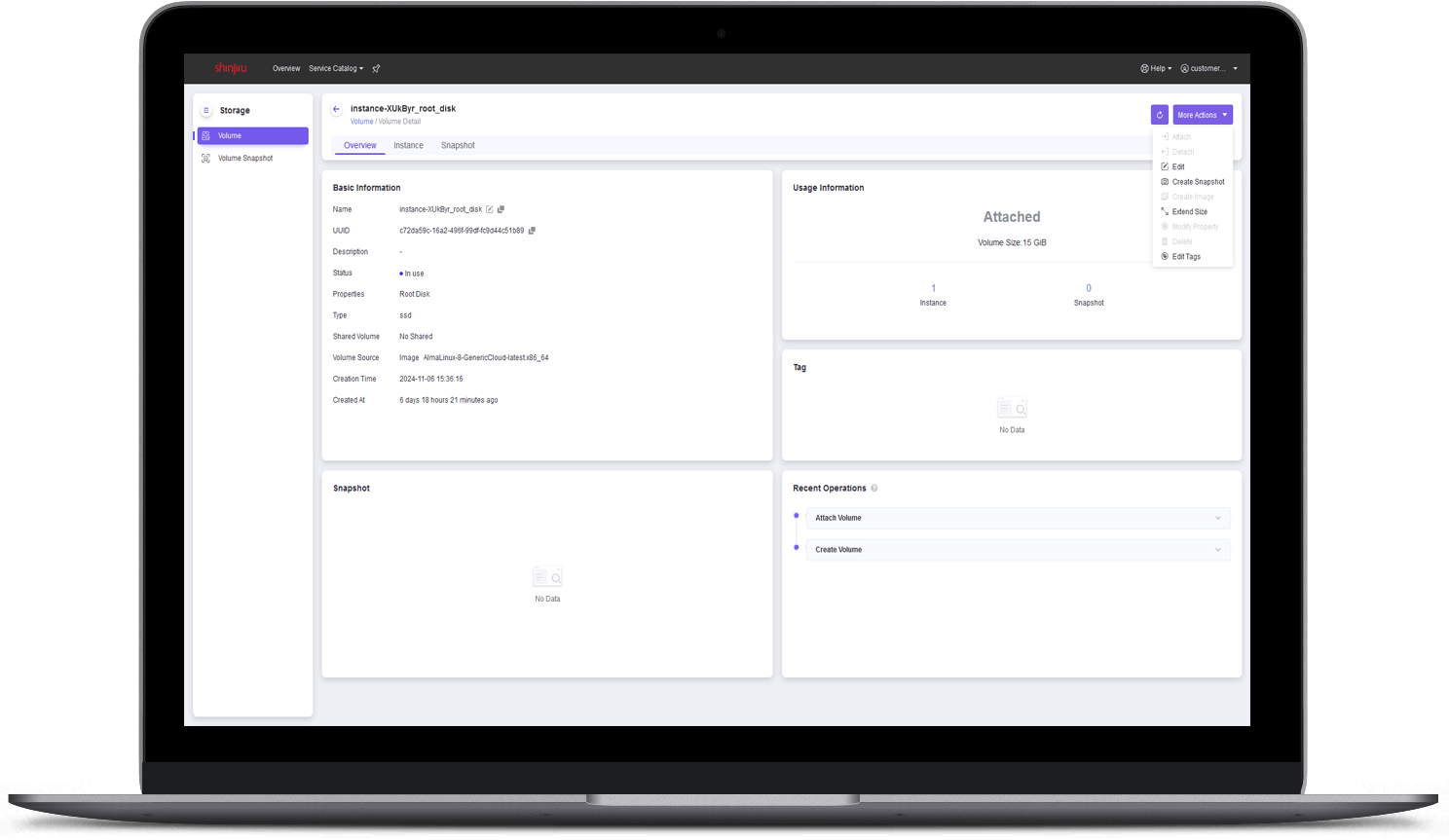The width and height of the screenshot is (1449, 840).
Task: Refresh the volume detail page
Action: (x=1159, y=115)
